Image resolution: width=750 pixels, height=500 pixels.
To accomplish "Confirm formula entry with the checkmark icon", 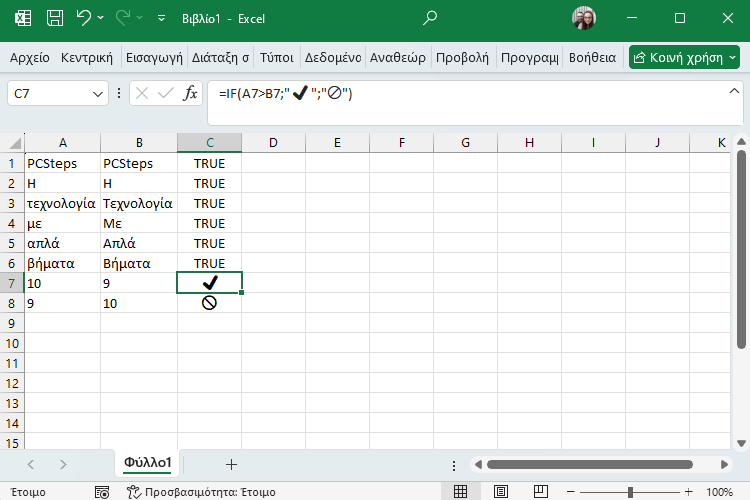I will tap(165, 93).
